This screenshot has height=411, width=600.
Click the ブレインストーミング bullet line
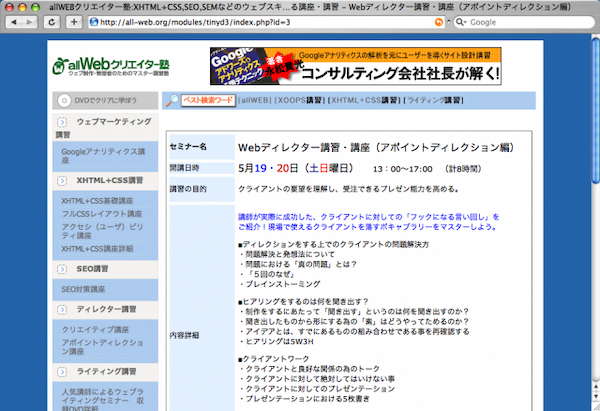tap(280, 284)
